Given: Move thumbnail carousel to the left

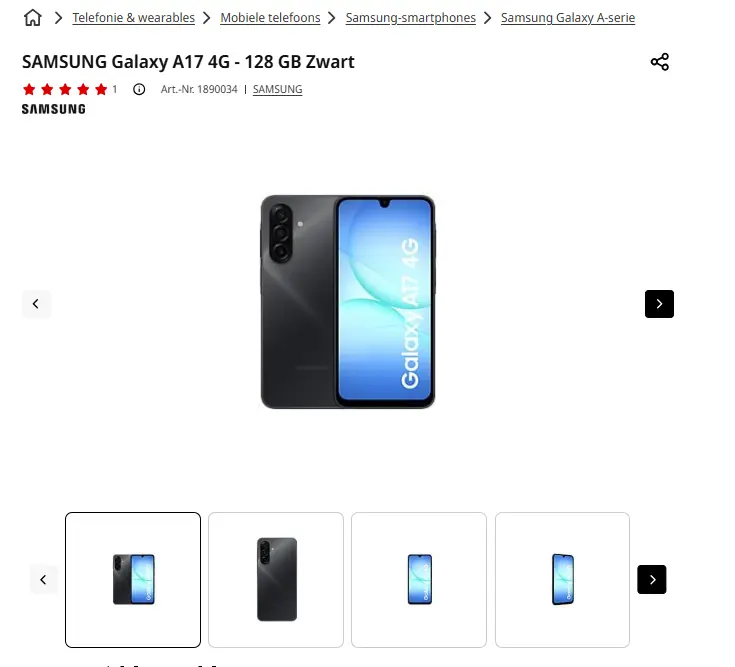Looking at the screenshot, I should click(x=44, y=579).
